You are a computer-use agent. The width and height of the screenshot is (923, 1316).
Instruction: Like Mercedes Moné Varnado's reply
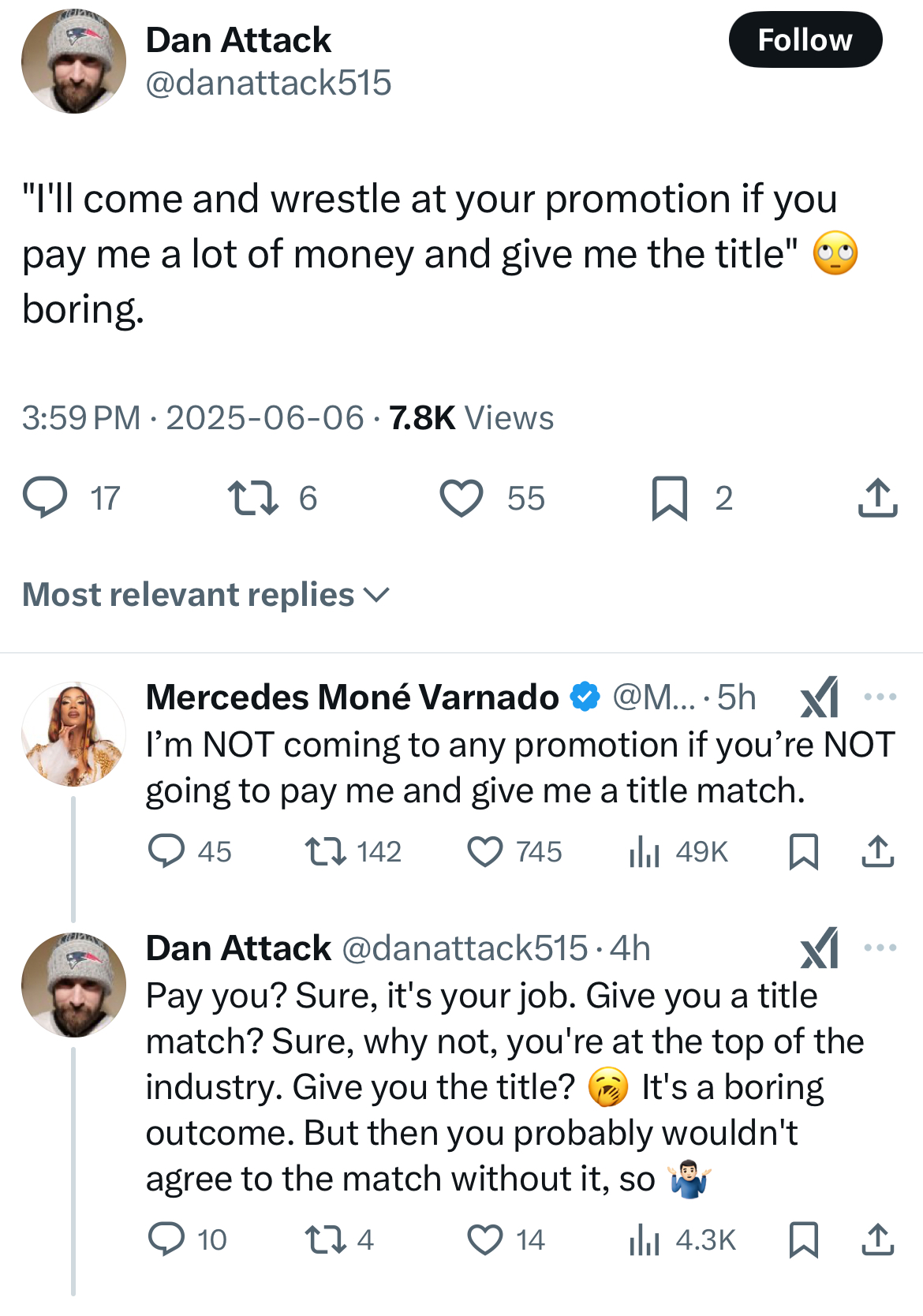[484, 852]
